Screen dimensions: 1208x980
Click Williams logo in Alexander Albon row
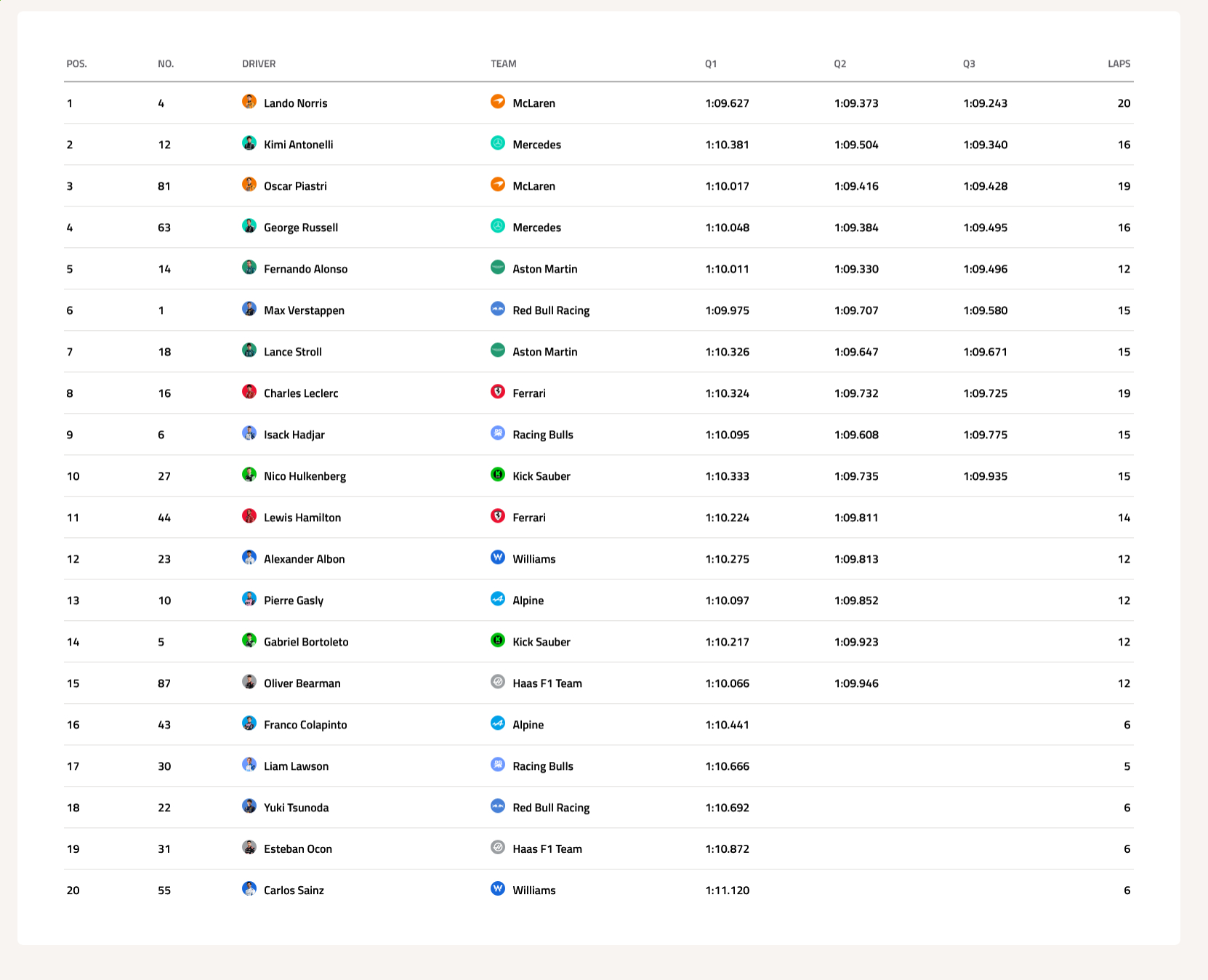pos(498,558)
